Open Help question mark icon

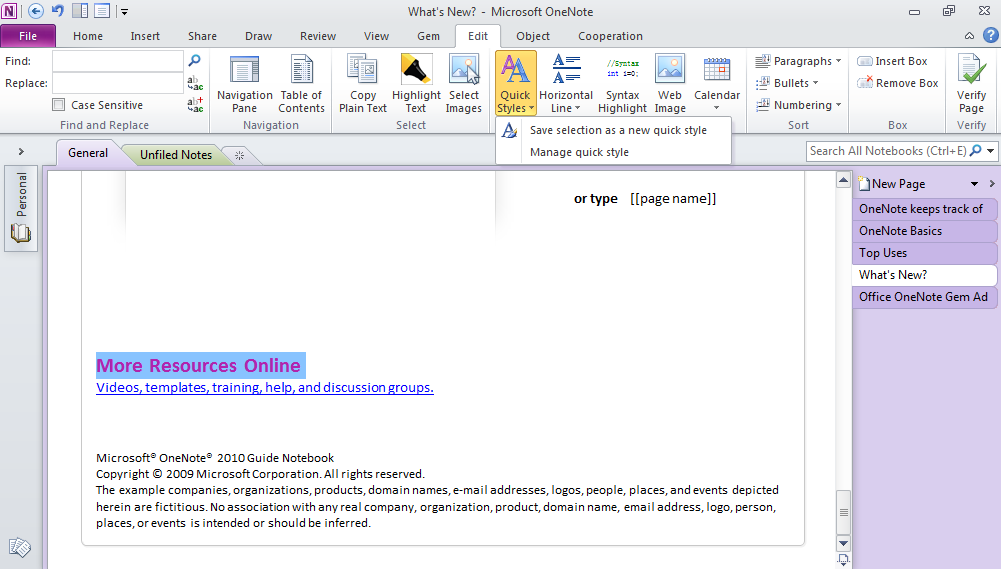coord(991,36)
